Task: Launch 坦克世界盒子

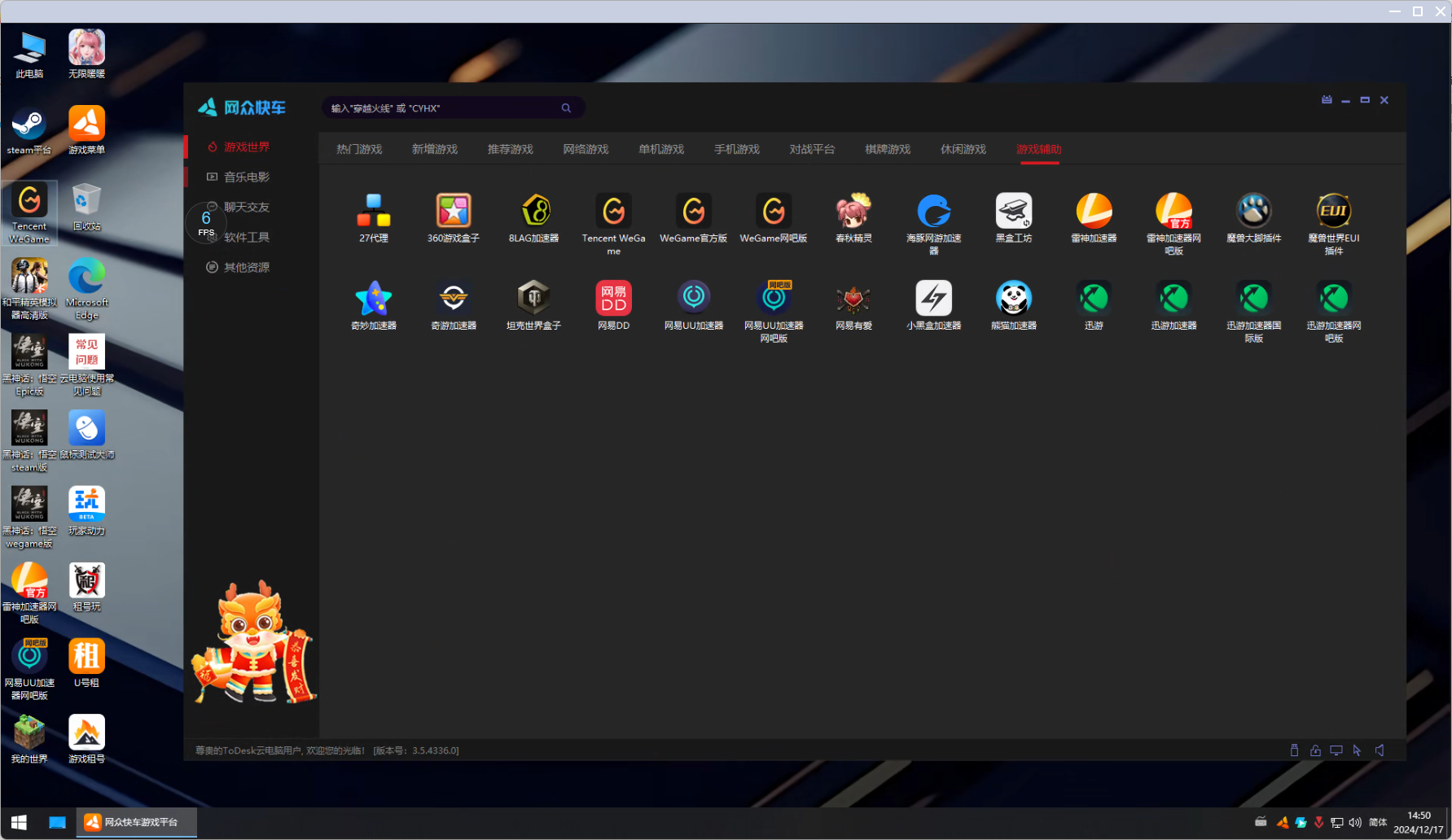Action: [533, 305]
